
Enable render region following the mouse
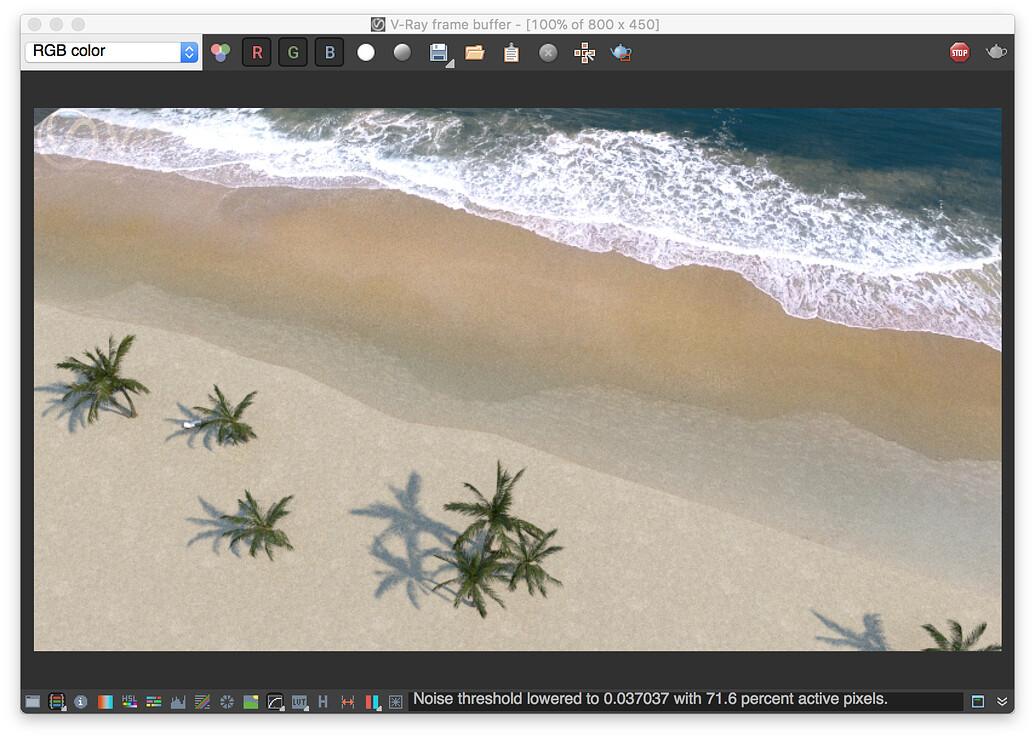click(585, 52)
